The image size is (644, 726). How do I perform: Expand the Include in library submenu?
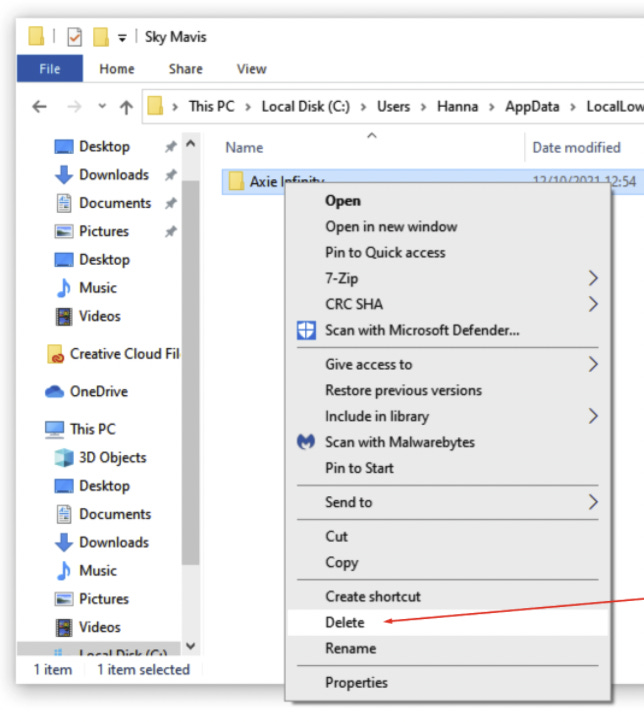[447, 416]
